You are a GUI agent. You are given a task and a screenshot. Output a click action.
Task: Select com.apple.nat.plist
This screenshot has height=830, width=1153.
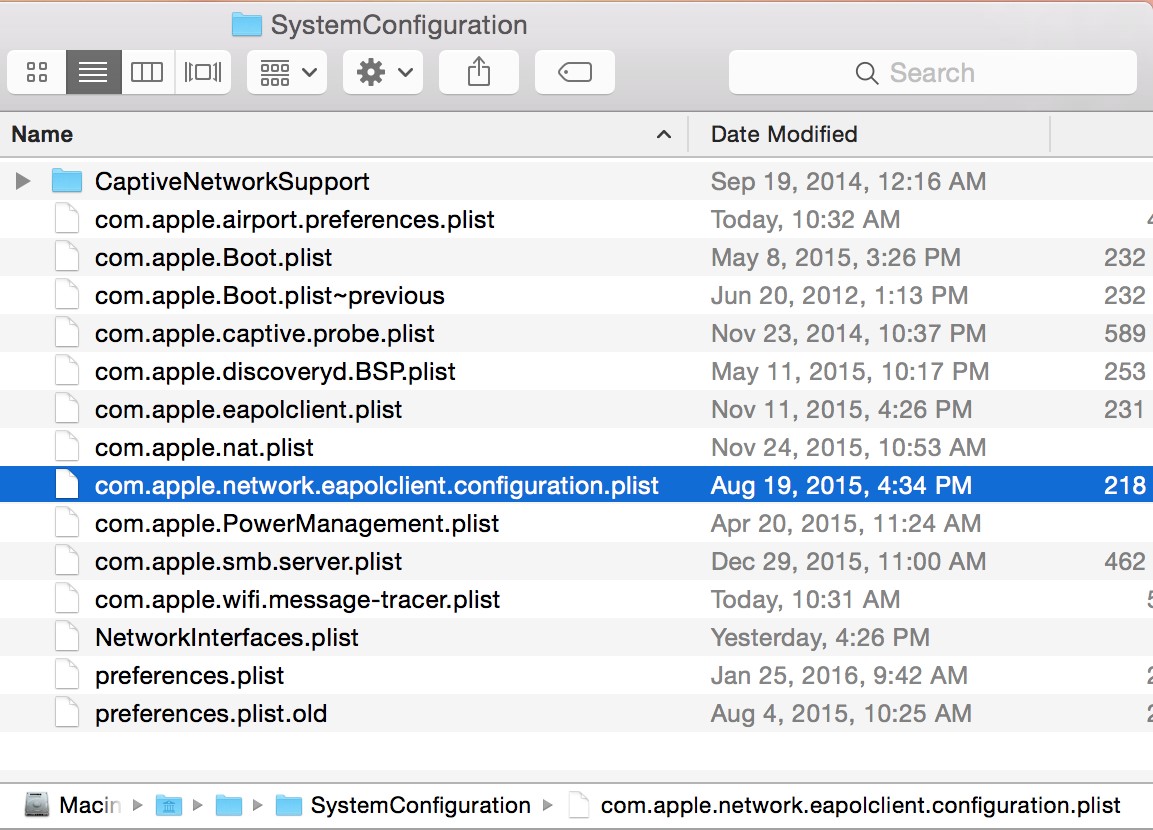point(204,448)
